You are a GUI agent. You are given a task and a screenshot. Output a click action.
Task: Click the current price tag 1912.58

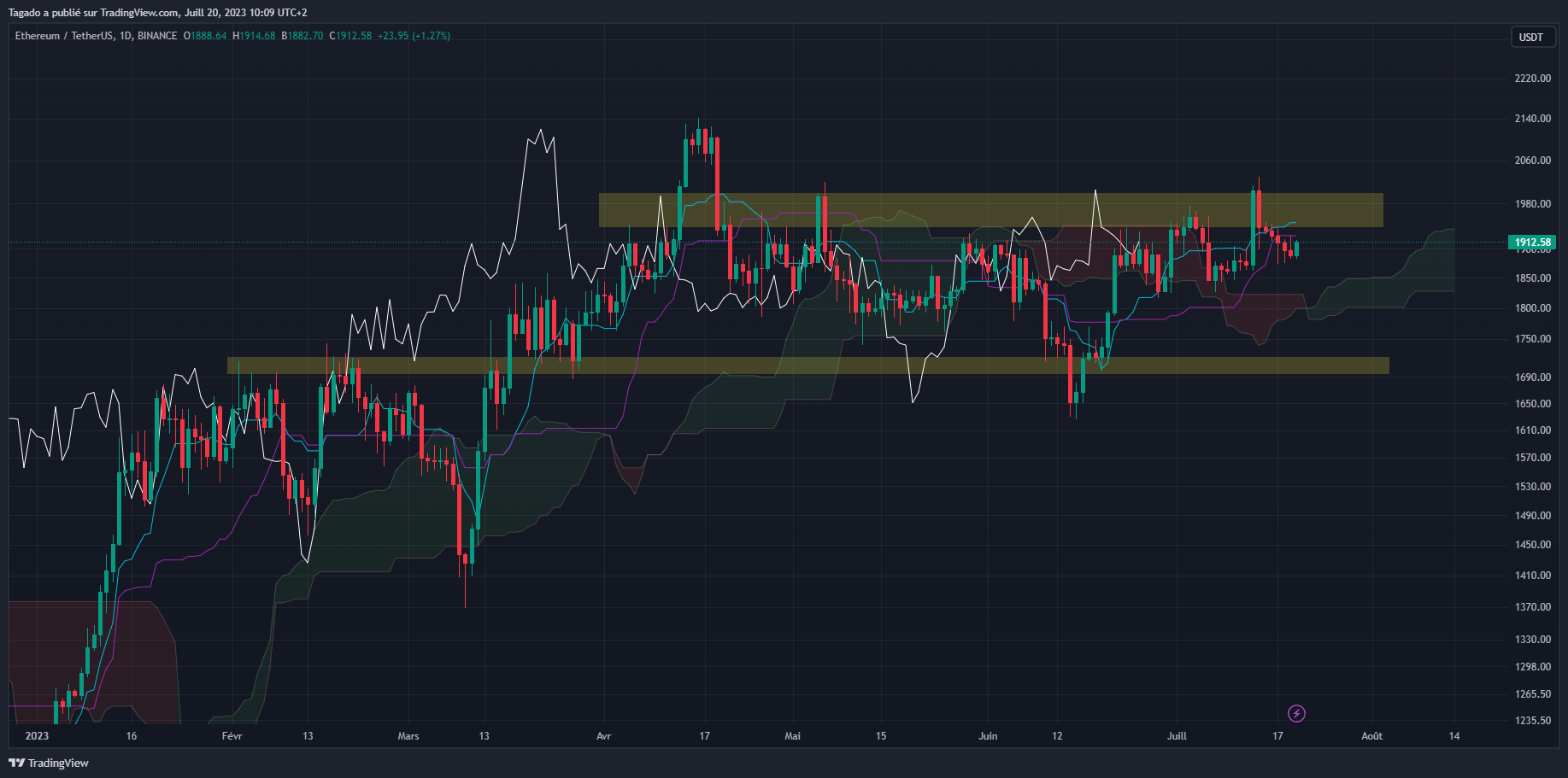[1532, 243]
